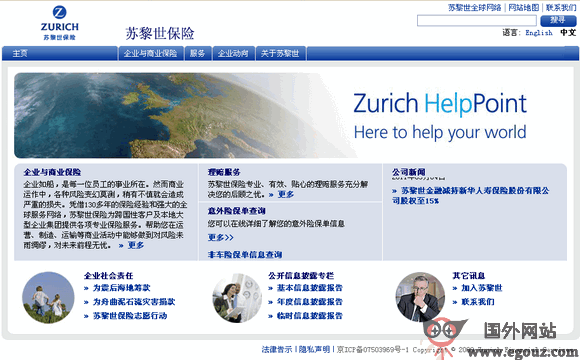Click the arrow bullet before 加入苏黎世
Image resolution: width=580 pixels, height=360 pixels.
[455, 289]
